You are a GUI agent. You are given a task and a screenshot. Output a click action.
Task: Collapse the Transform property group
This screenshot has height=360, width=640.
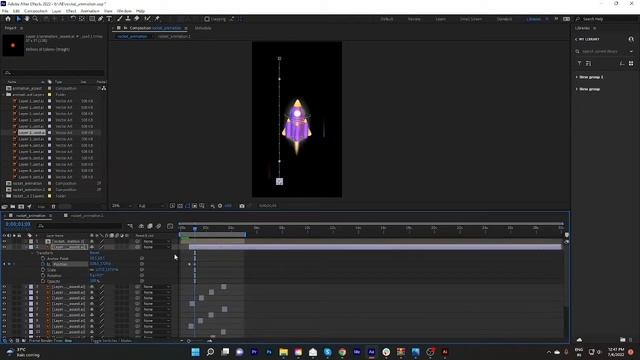32,253
